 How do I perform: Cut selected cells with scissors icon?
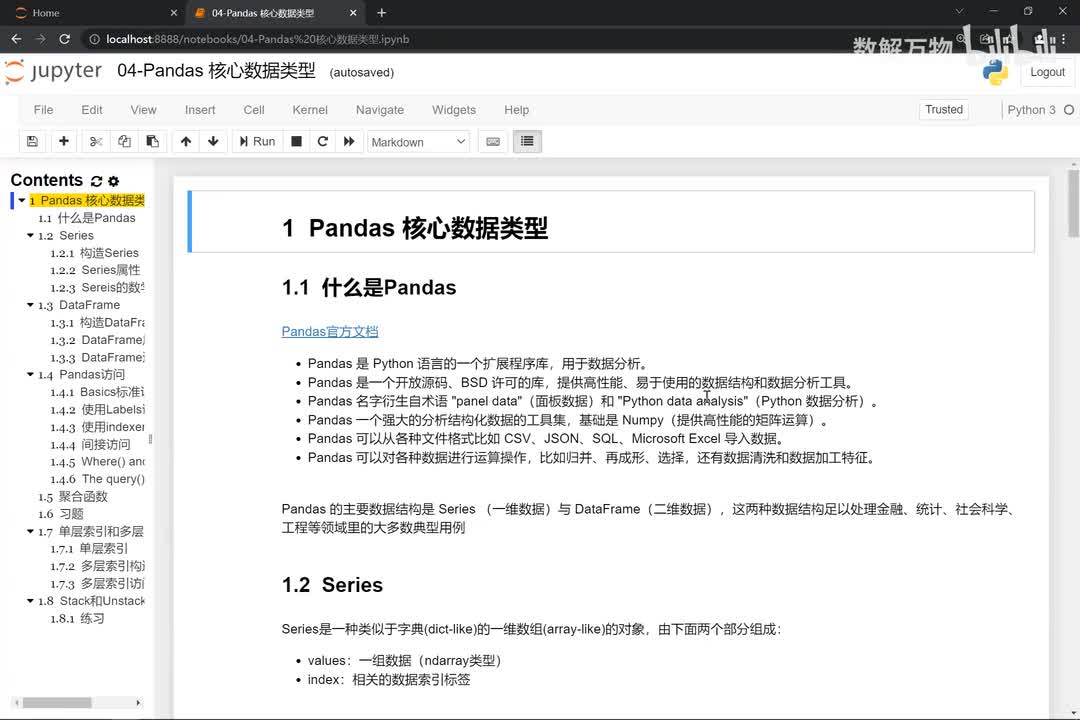(x=96, y=141)
